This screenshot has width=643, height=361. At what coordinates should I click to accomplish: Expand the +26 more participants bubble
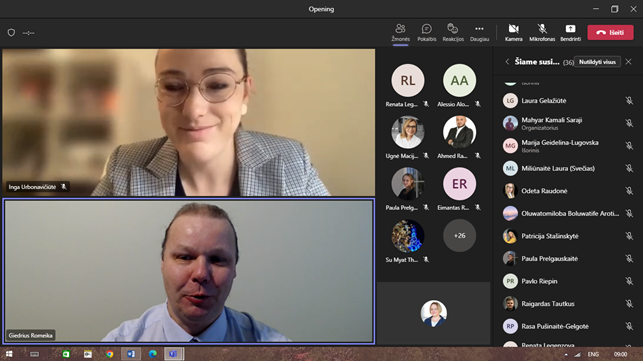tap(459, 235)
